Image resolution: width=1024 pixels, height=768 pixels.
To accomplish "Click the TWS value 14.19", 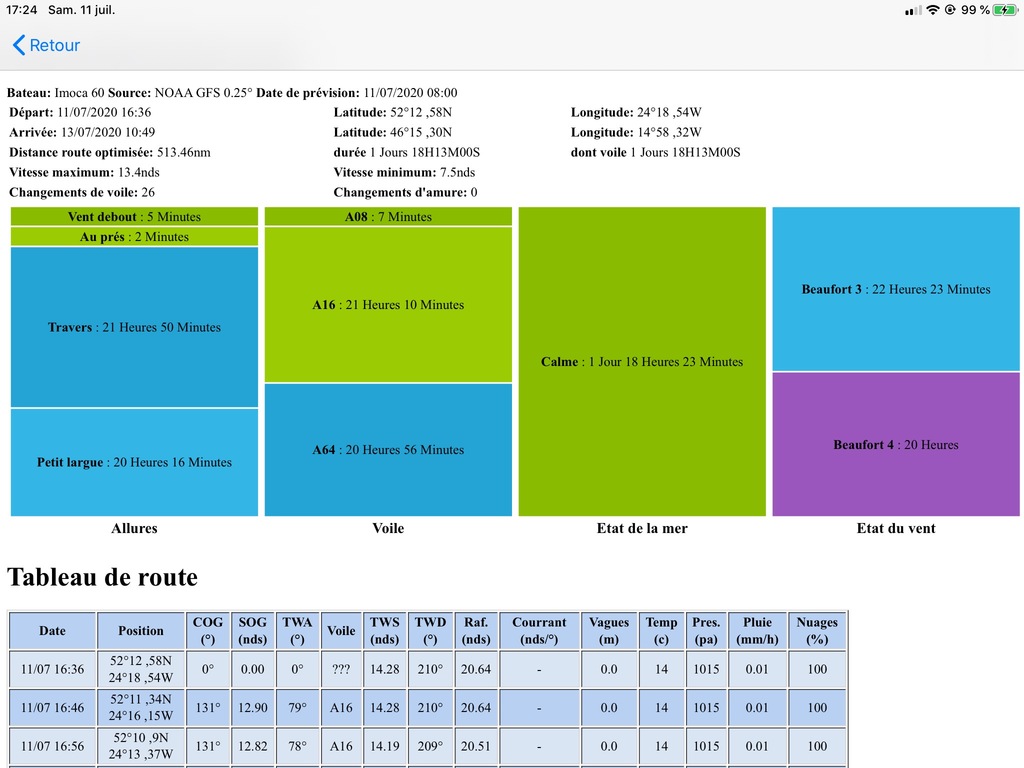I will 385,746.
